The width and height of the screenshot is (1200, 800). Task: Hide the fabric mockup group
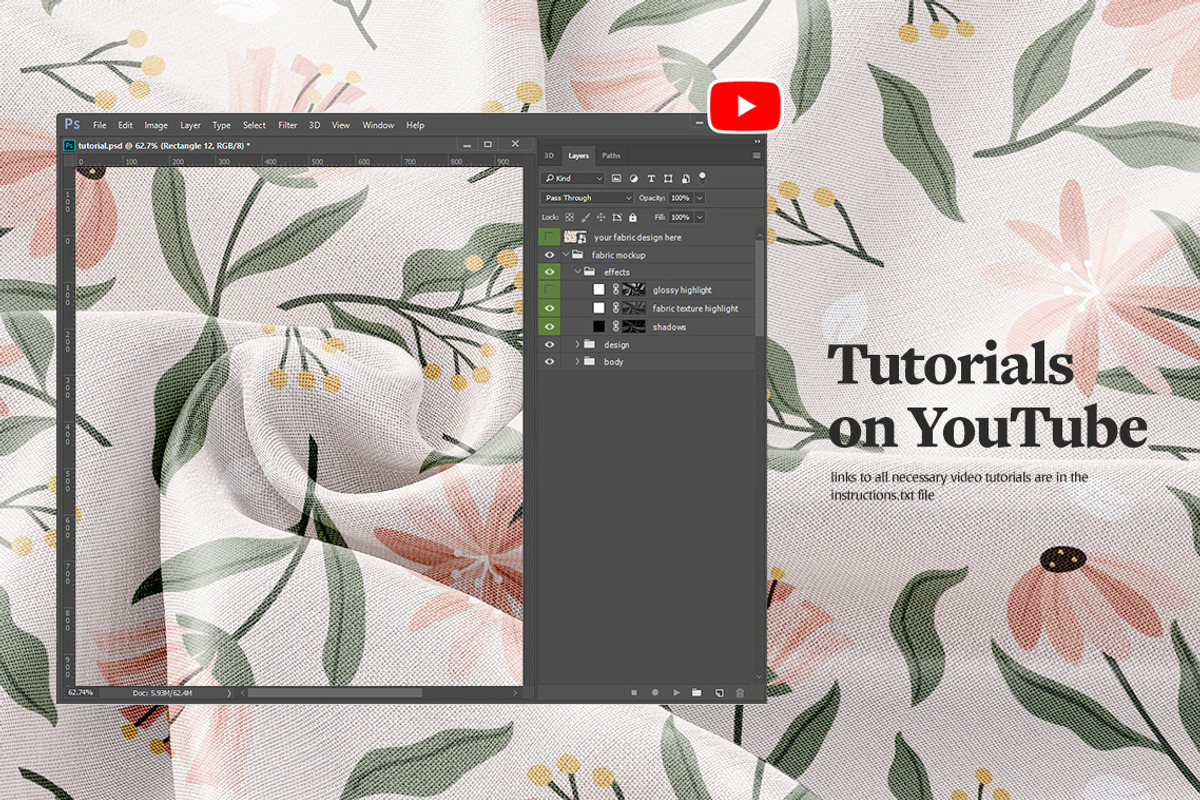[549, 255]
